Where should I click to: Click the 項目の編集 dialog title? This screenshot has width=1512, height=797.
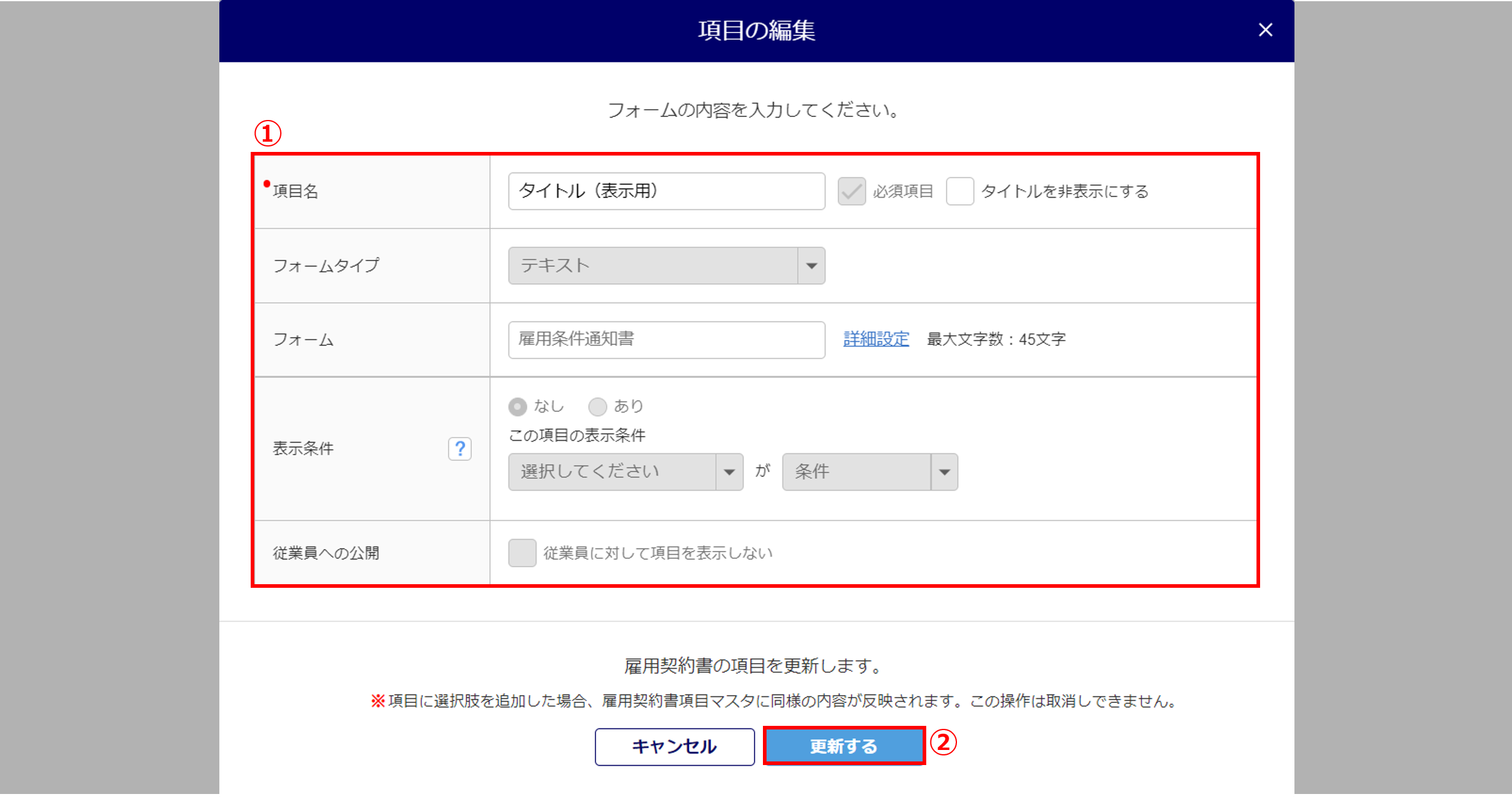click(x=756, y=31)
